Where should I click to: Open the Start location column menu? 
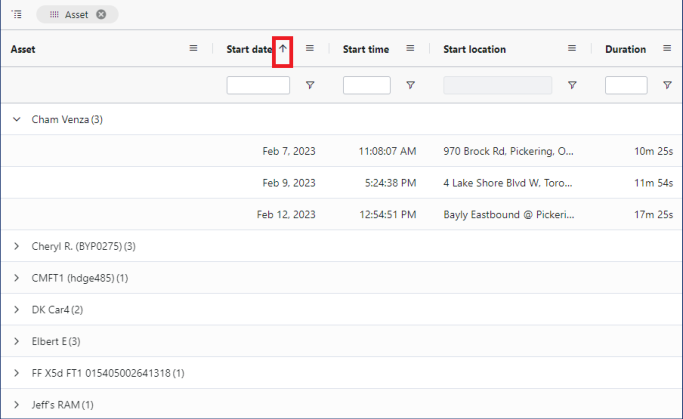tap(572, 48)
